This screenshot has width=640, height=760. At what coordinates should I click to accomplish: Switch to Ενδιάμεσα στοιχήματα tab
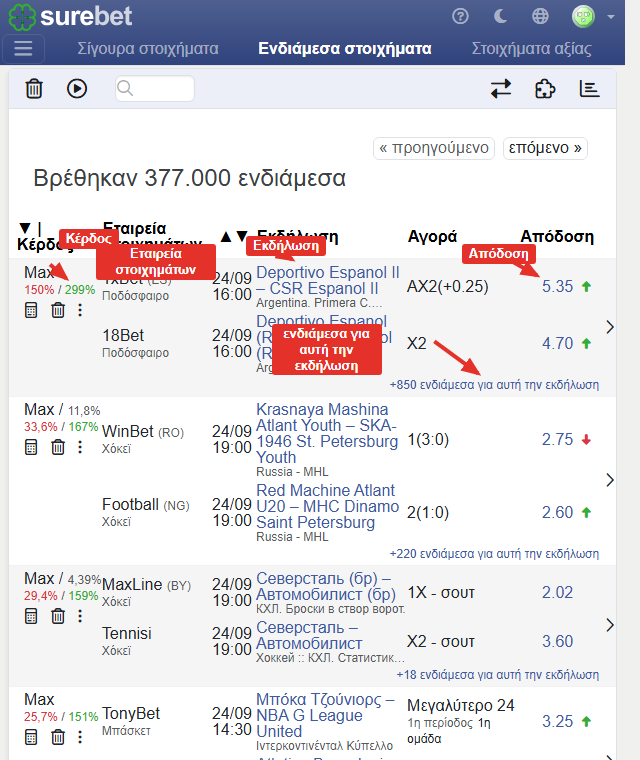(x=345, y=48)
